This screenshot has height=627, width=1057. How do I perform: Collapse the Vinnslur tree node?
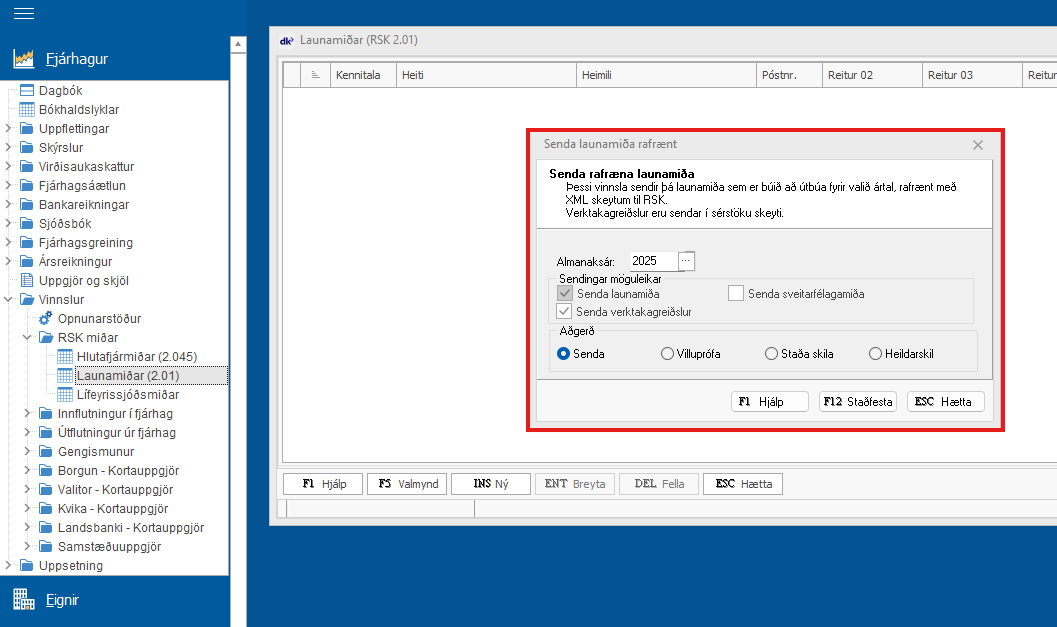tap(9, 299)
